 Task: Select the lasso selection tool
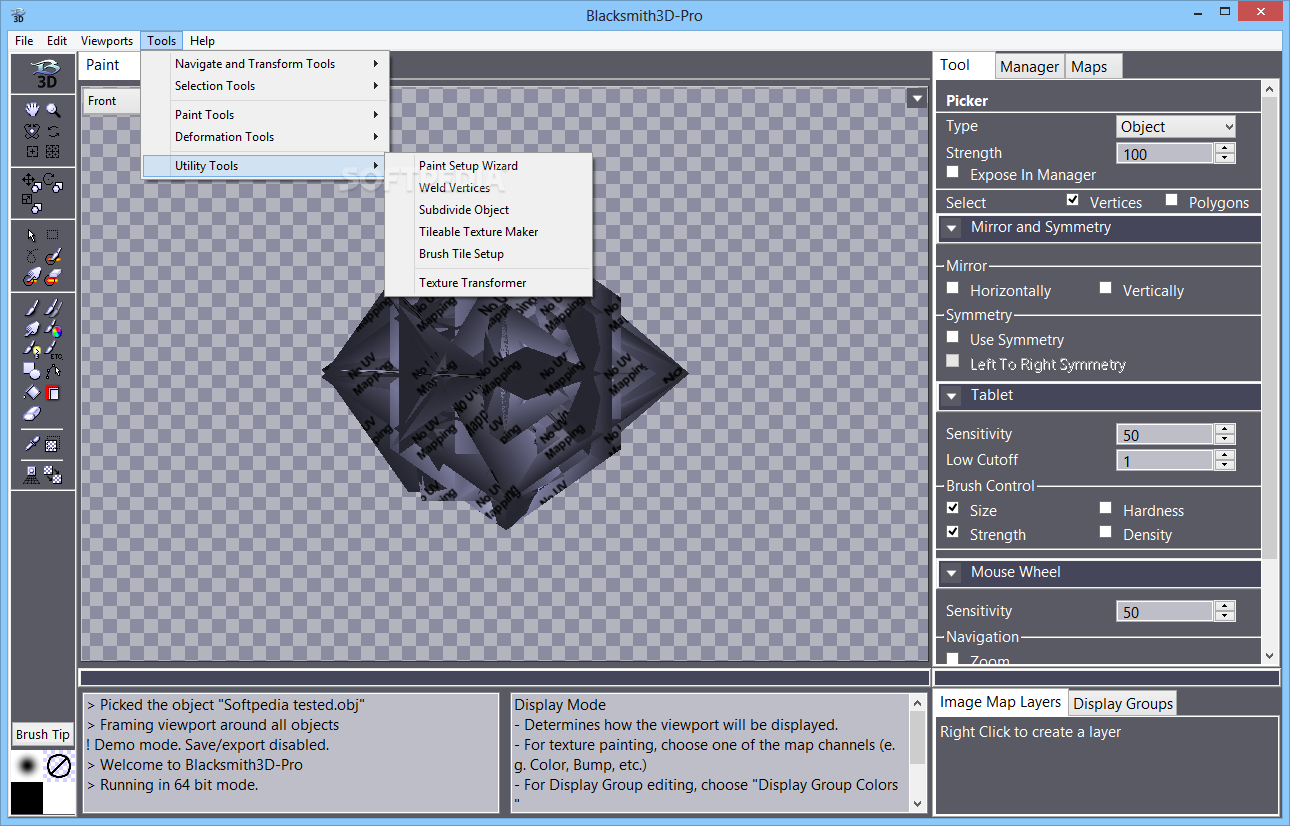32,256
